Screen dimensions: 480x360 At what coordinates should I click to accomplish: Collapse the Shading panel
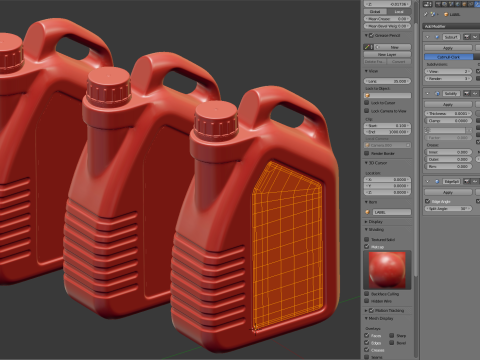[366, 230]
